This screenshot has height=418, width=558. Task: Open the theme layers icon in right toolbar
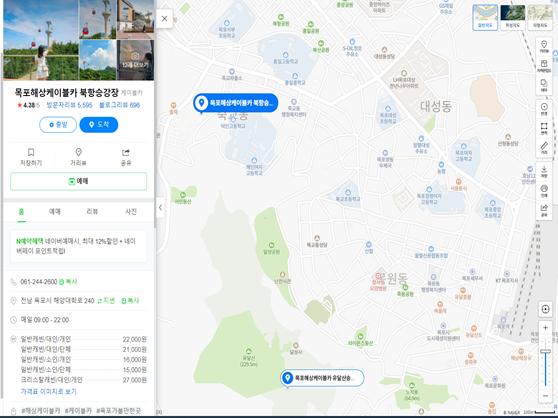pyautogui.click(x=544, y=85)
